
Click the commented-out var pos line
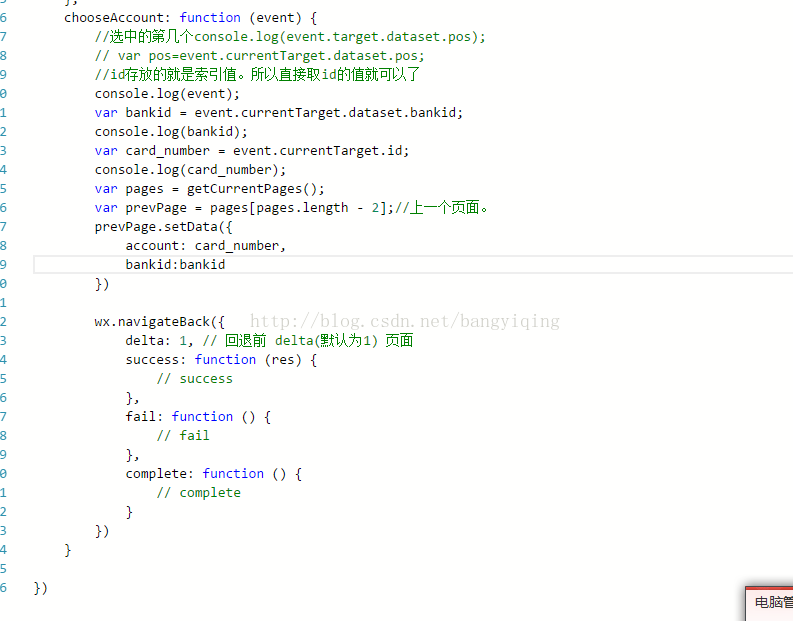pos(259,56)
